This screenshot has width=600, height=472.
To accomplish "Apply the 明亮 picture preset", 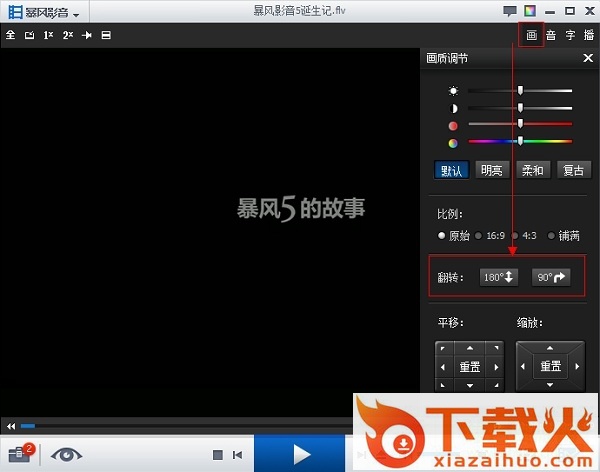I will [x=492, y=170].
